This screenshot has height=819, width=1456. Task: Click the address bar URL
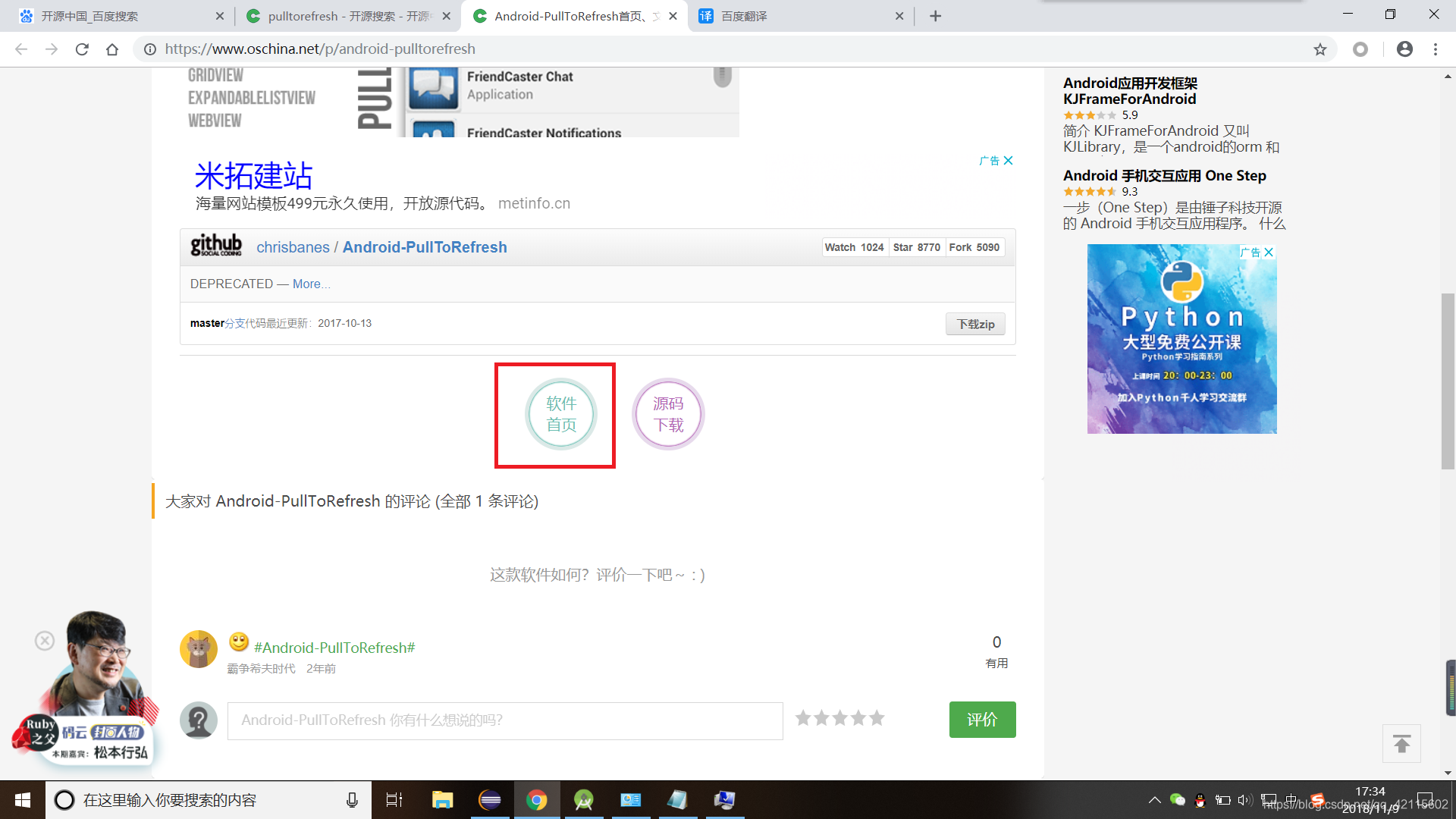coord(320,49)
